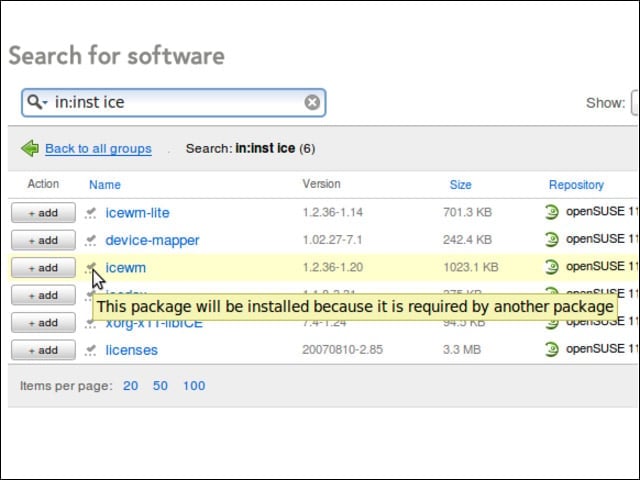The width and height of the screenshot is (640, 480).
Task: Set items per page to 20
Action: click(130, 386)
